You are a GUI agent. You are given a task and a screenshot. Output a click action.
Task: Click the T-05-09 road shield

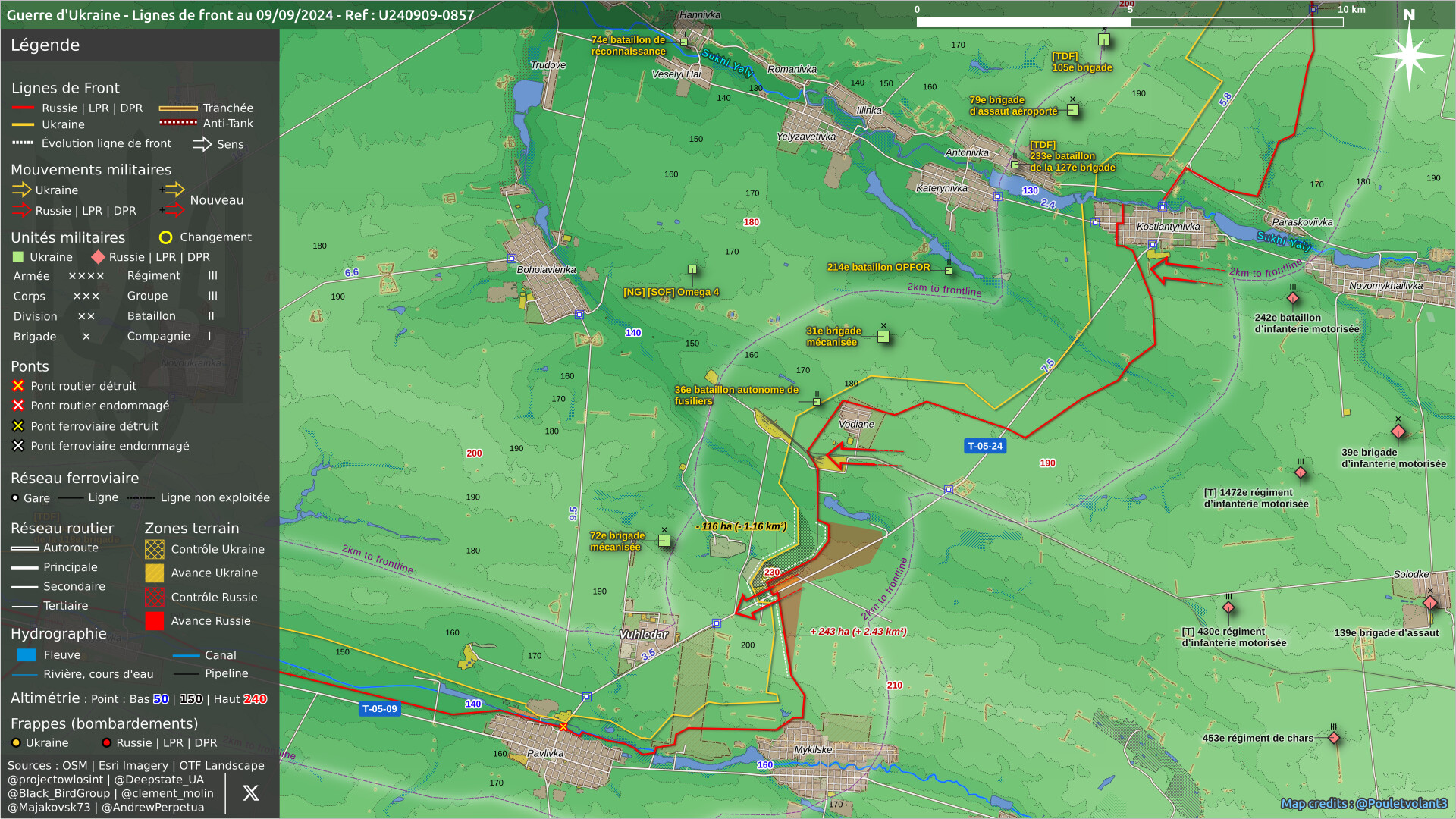coord(379,709)
